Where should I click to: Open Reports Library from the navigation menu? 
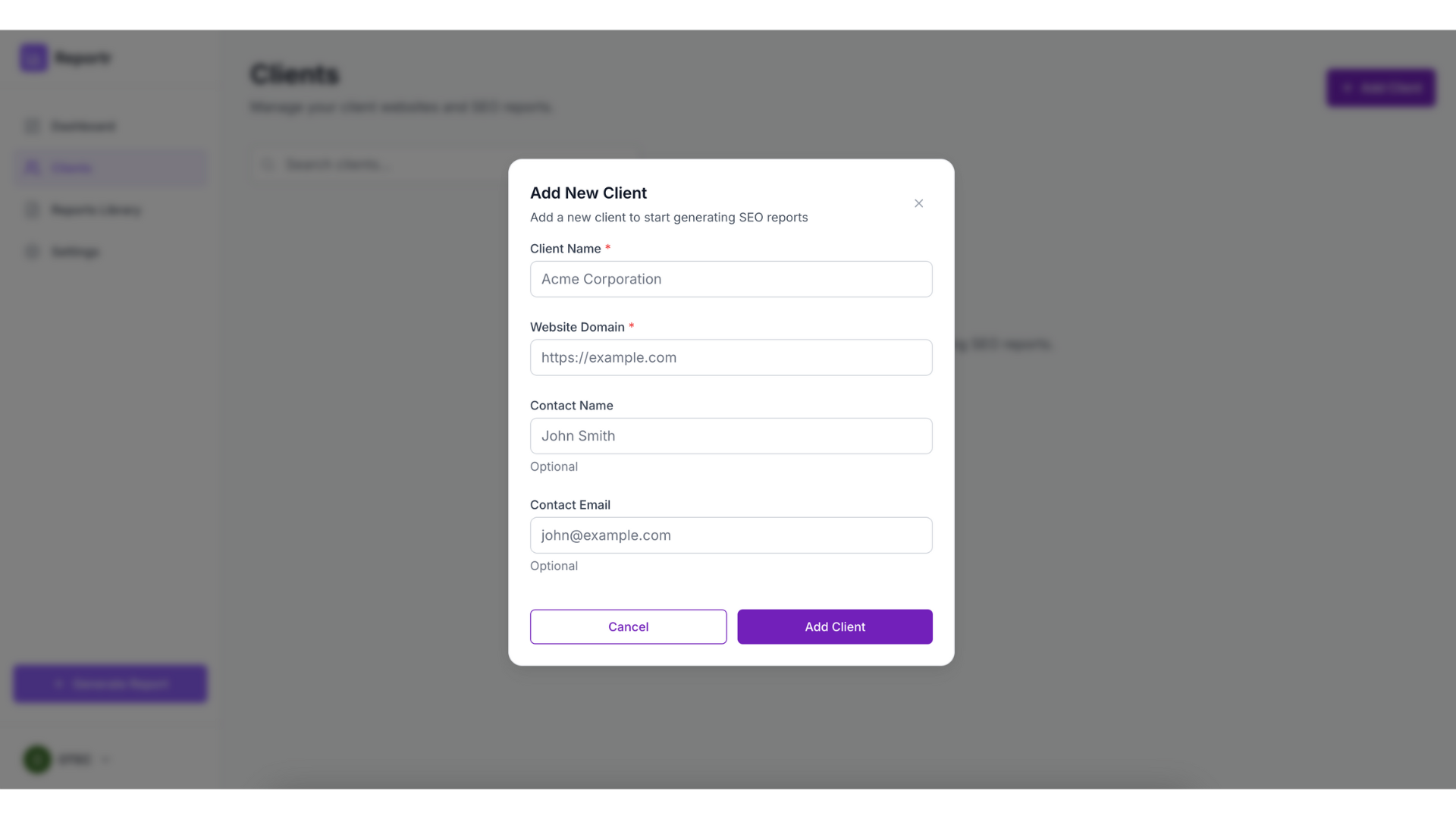point(95,209)
